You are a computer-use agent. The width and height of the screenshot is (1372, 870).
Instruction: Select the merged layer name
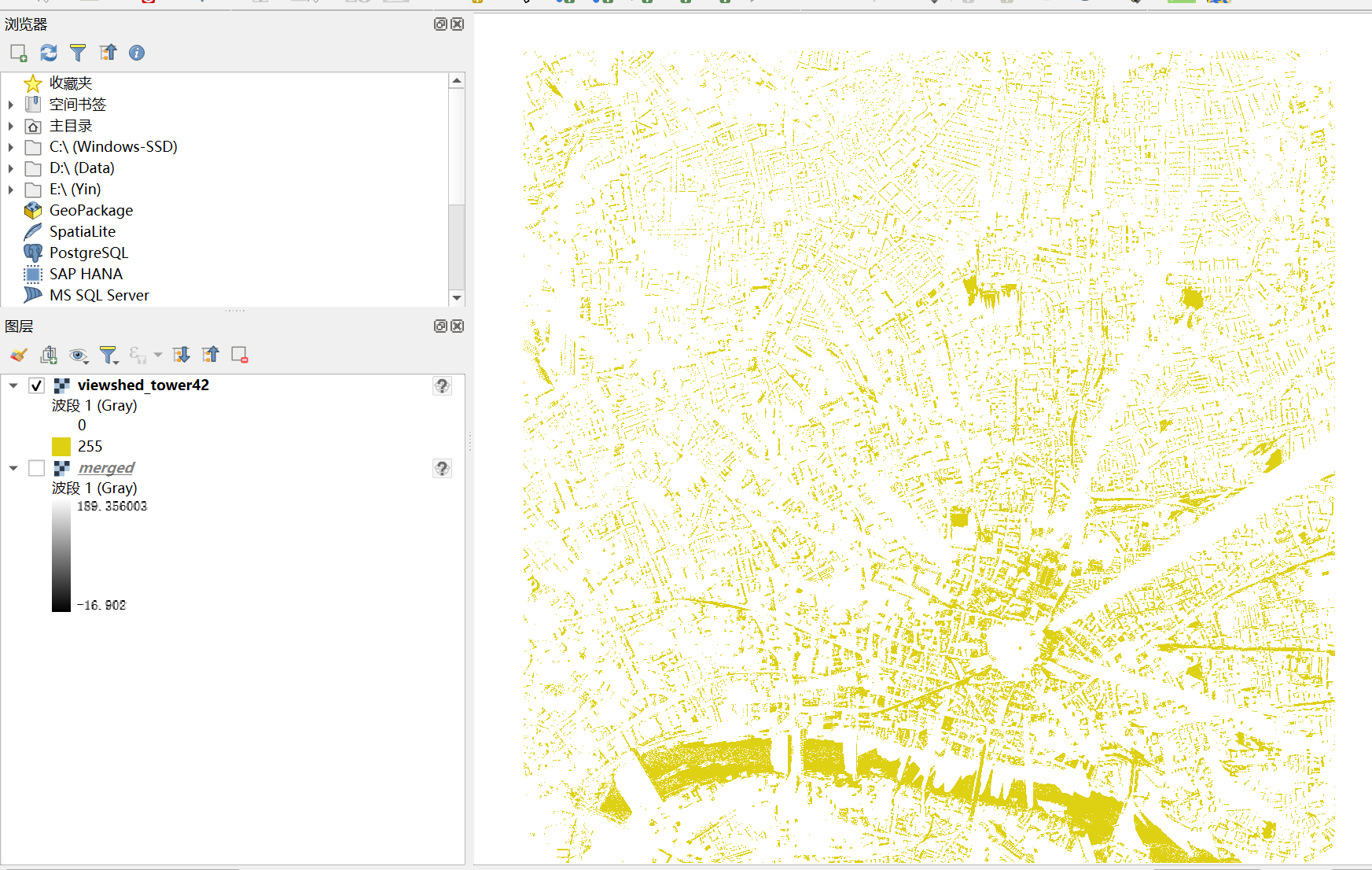106,468
